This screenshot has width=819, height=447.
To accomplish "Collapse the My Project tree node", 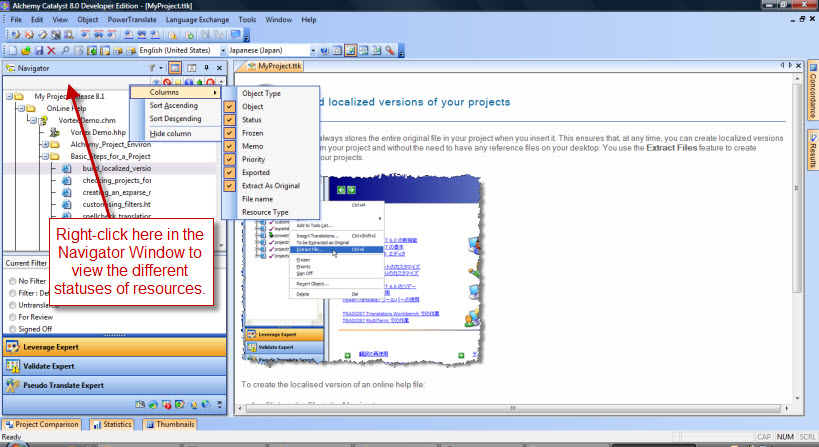I will click(9, 97).
